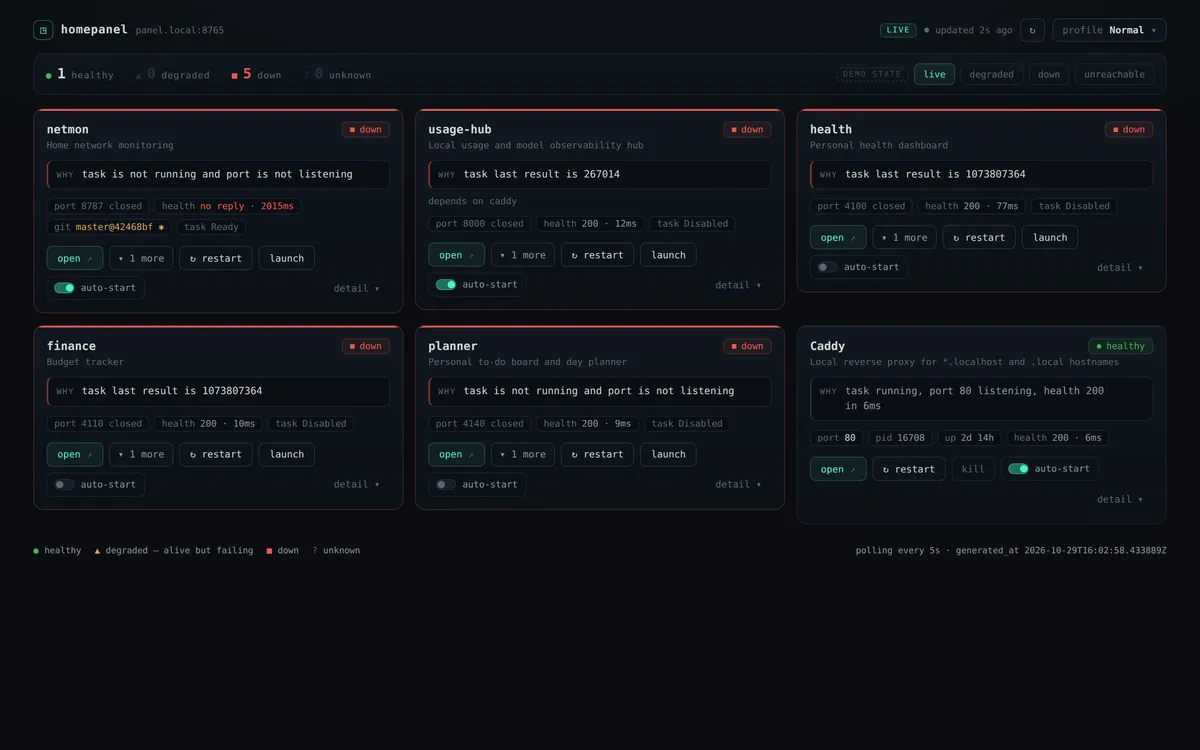
Task: Expand health card's 1 more dropdown
Action: pos(904,237)
